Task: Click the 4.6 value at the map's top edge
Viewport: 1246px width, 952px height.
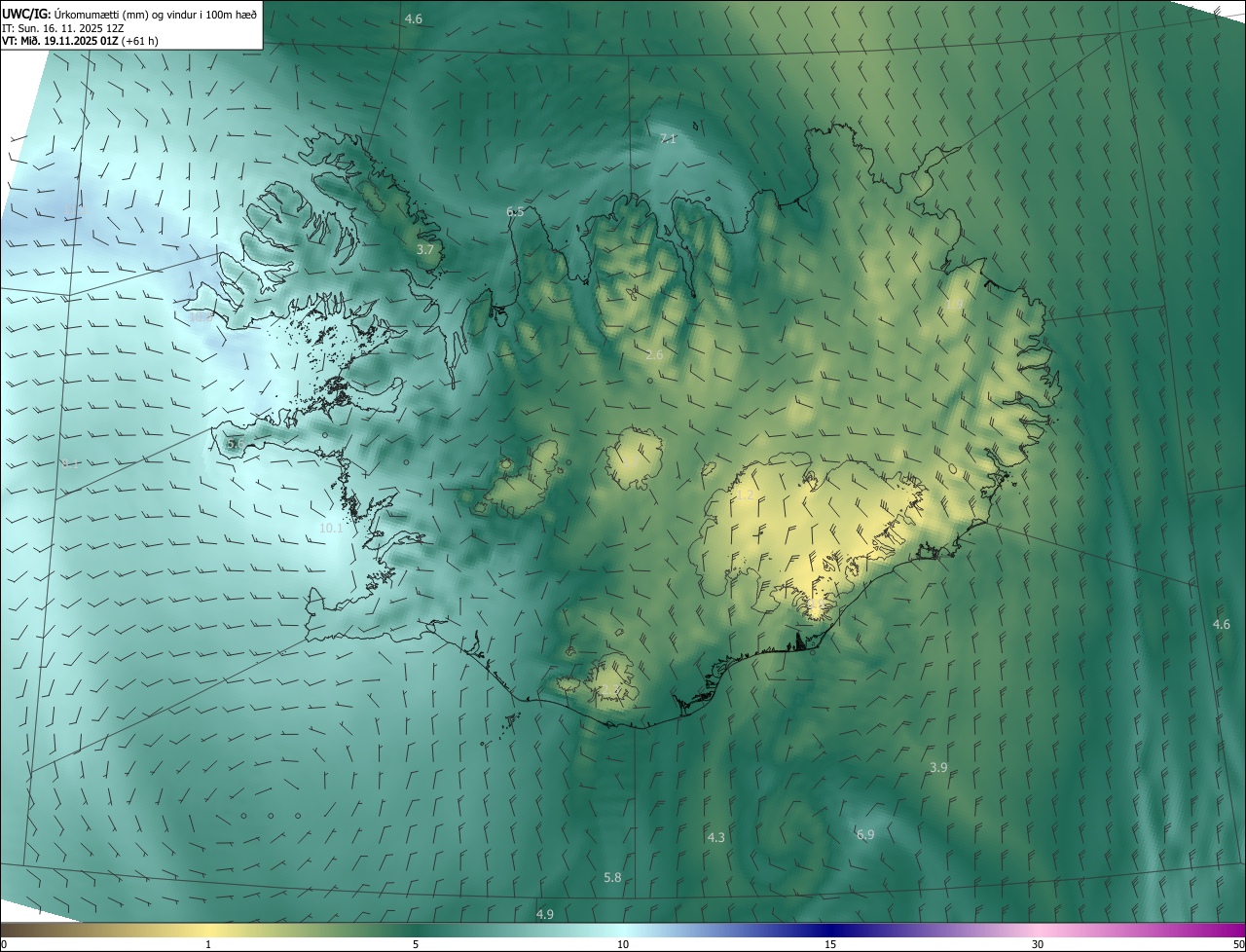Action: point(414,19)
